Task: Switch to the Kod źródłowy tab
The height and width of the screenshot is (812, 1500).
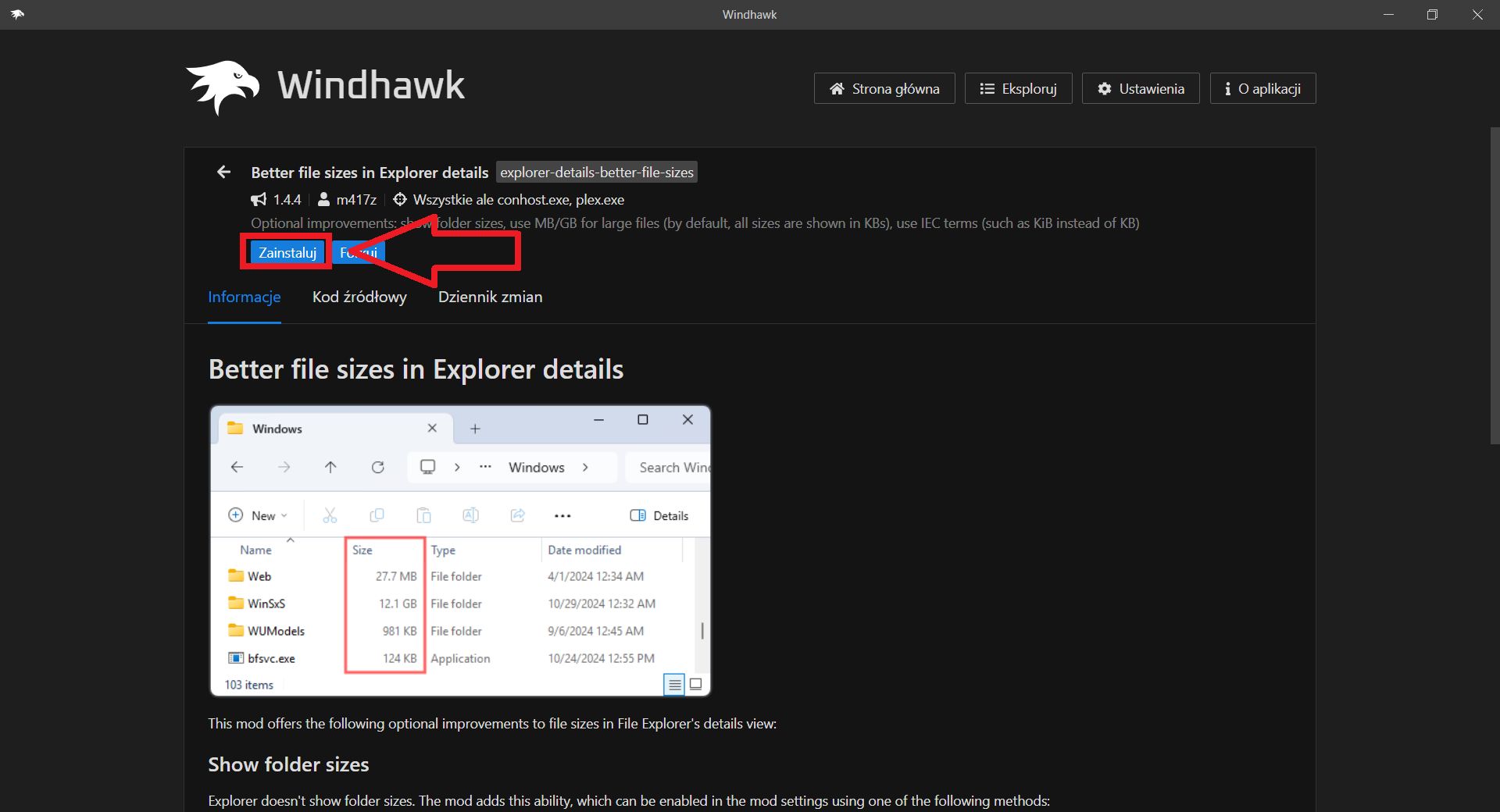Action: click(x=359, y=297)
